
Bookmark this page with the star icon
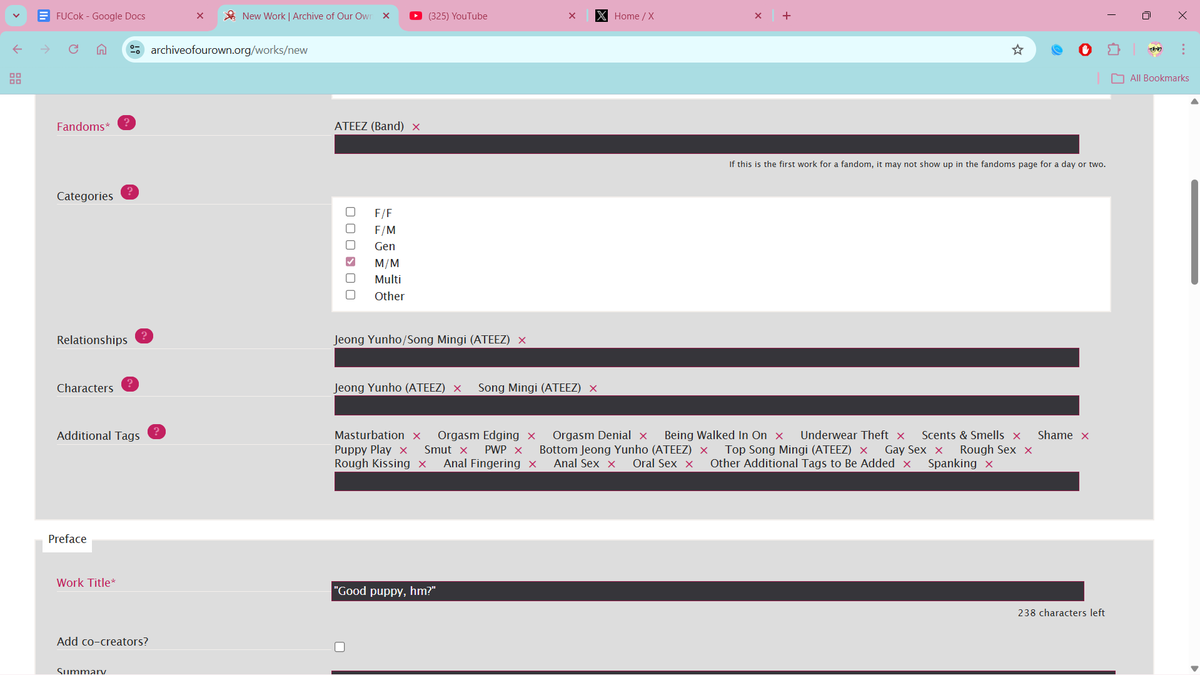(x=1017, y=50)
